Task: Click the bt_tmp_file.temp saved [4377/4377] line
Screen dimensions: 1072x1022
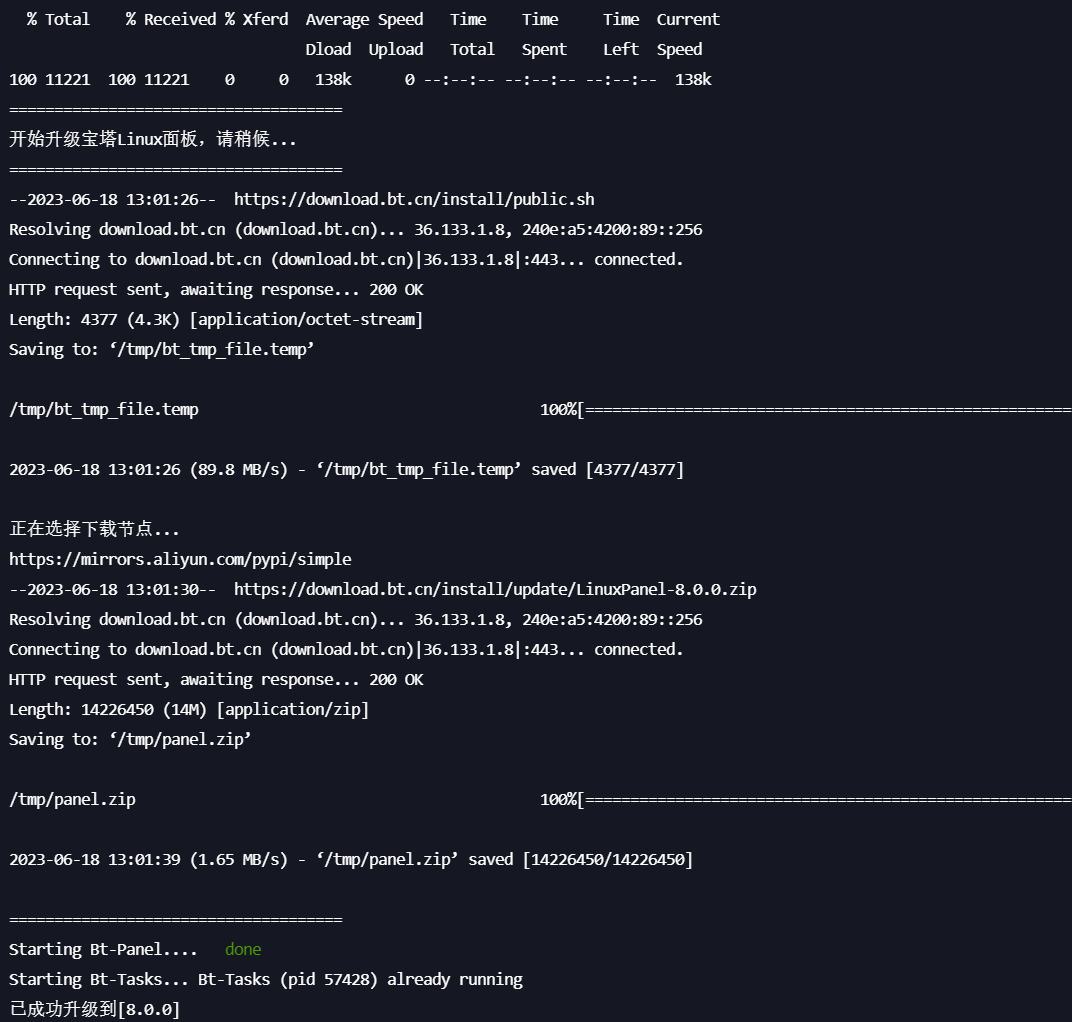Action: (347, 470)
